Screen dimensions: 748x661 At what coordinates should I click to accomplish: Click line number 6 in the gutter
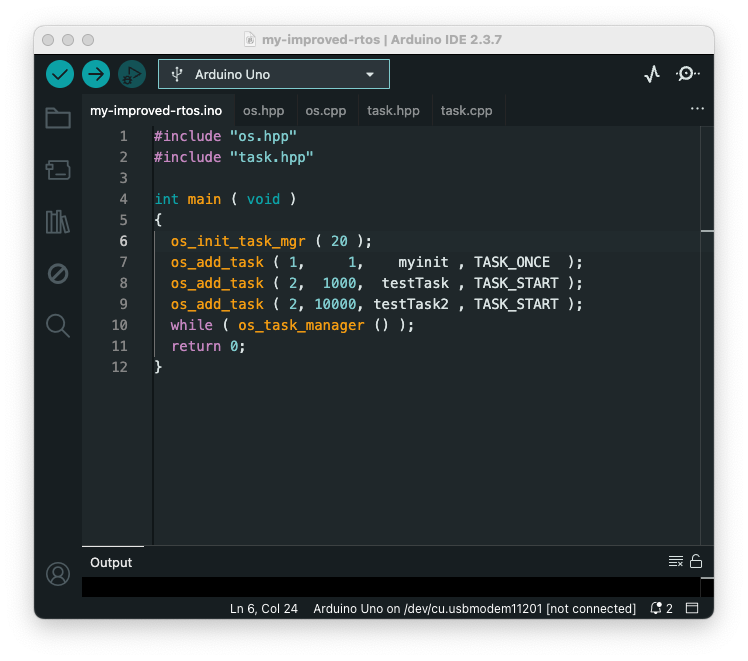tap(124, 241)
